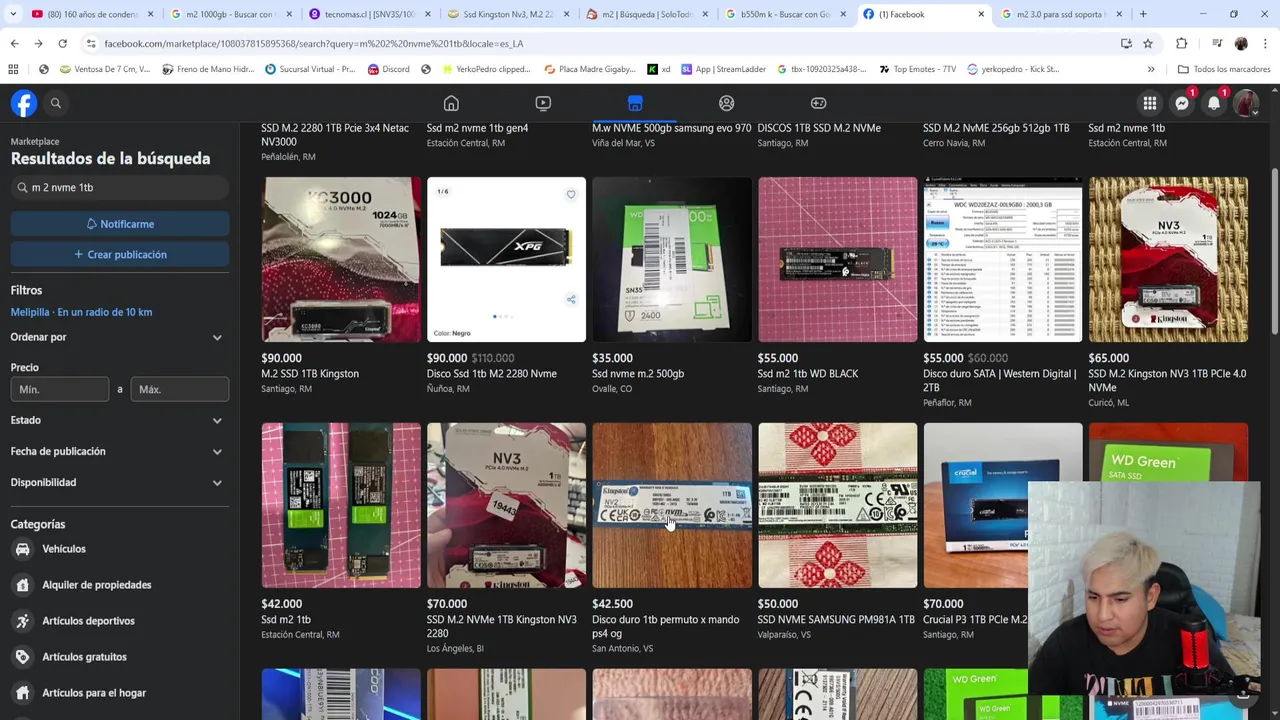1280x720 pixels.
Task: Click the Máx. price field
Action: [179, 389]
